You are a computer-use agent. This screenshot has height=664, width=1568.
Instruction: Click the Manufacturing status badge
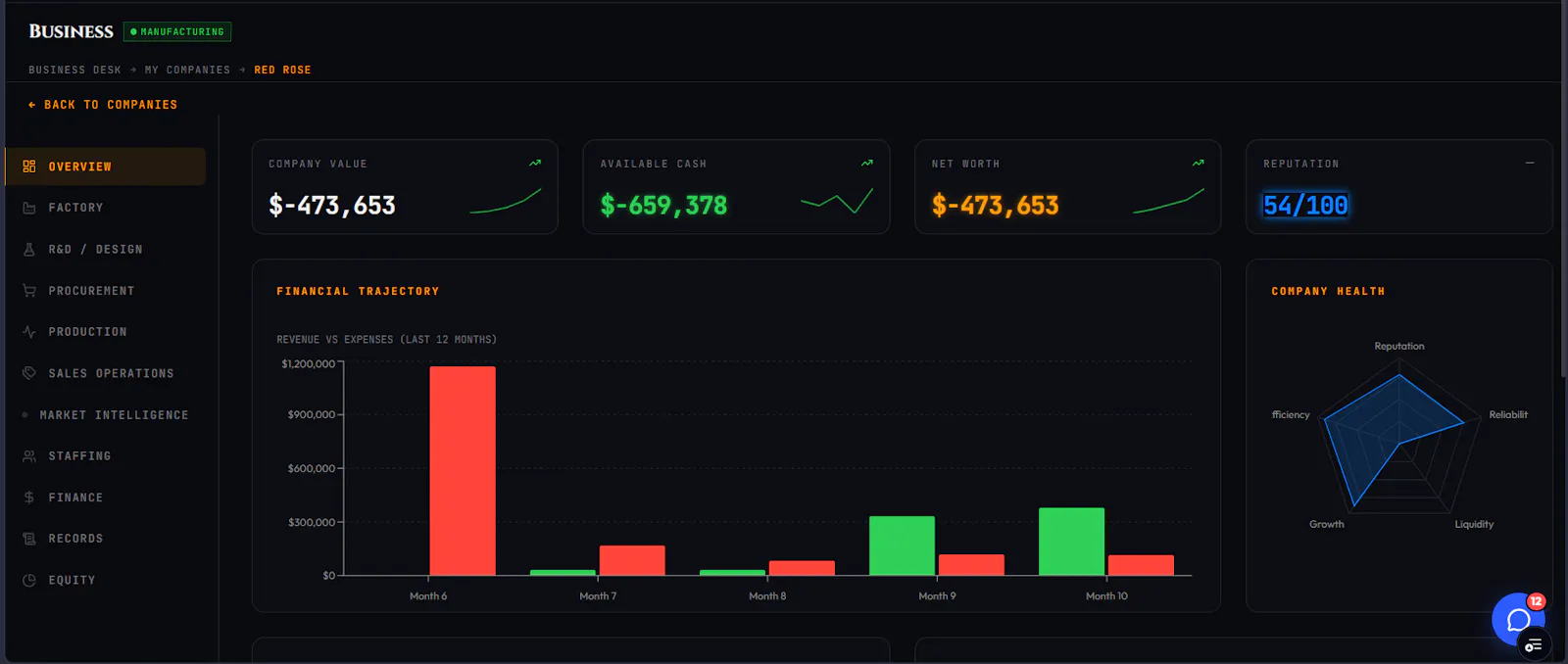point(177,31)
